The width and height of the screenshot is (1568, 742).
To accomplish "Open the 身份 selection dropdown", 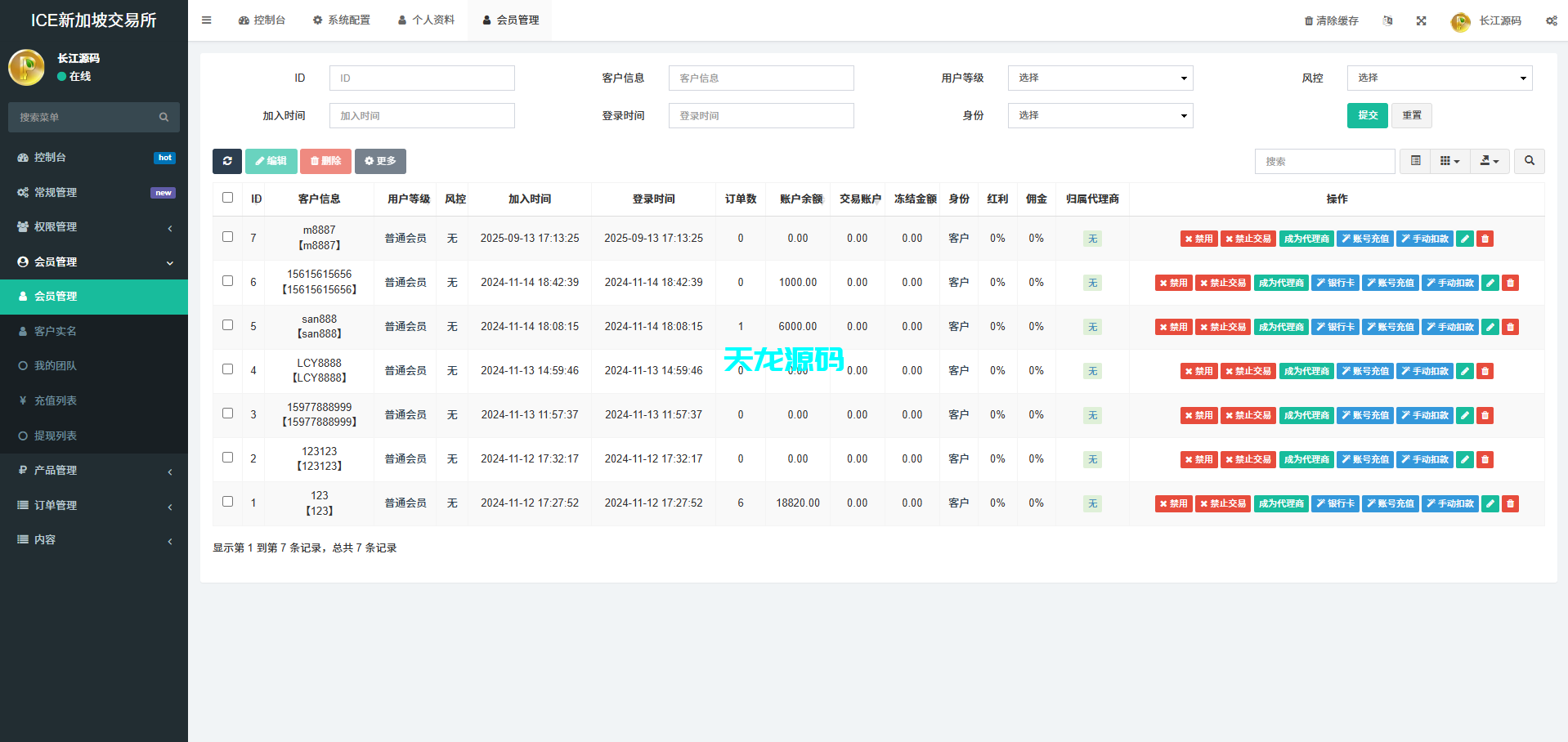I will point(1100,115).
